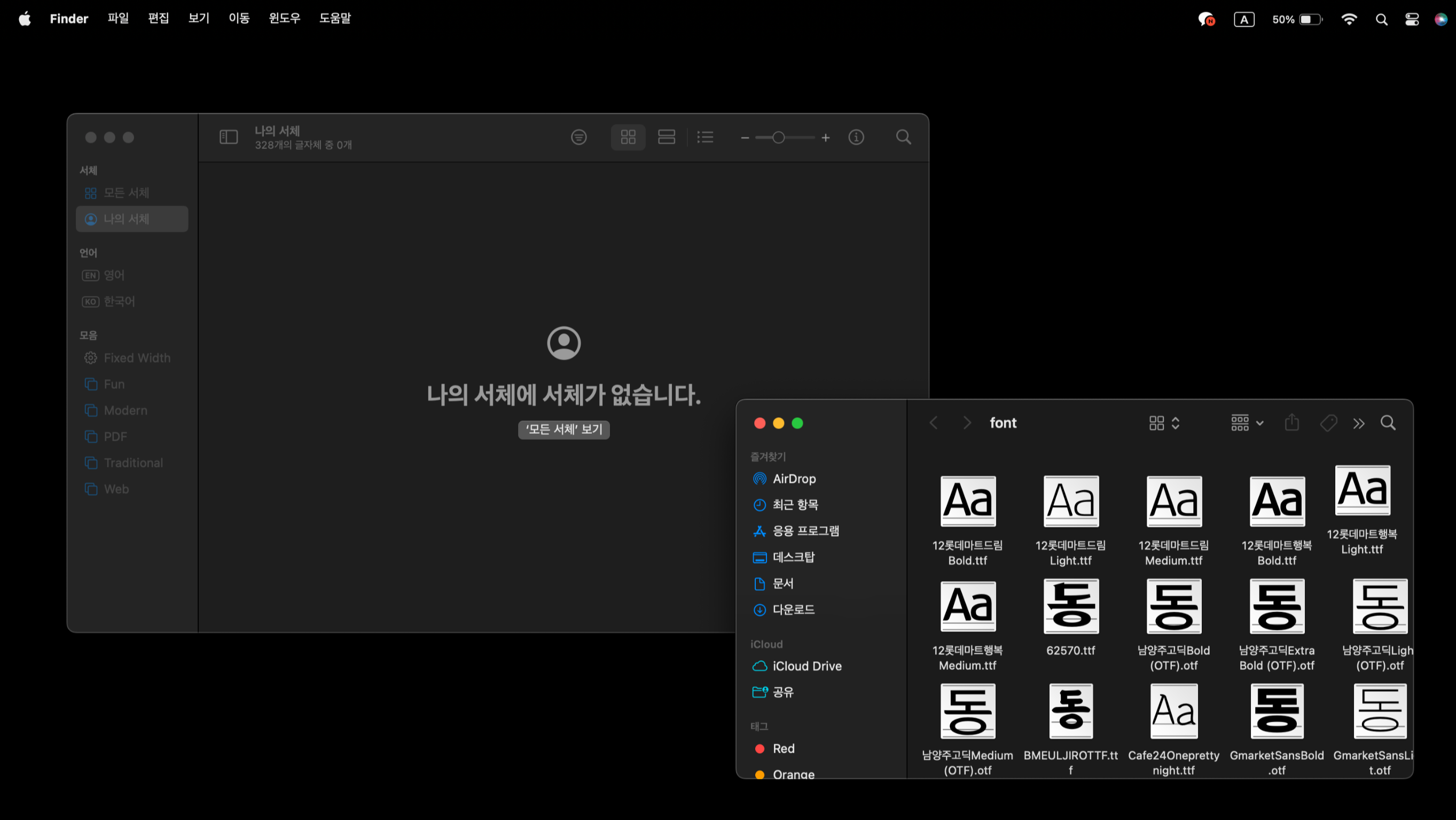Select 12롯데마트드림Medium.ttf font file
Image resolution: width=1456 pixels, height=820 pixels.
click(x=1174, y=501)
